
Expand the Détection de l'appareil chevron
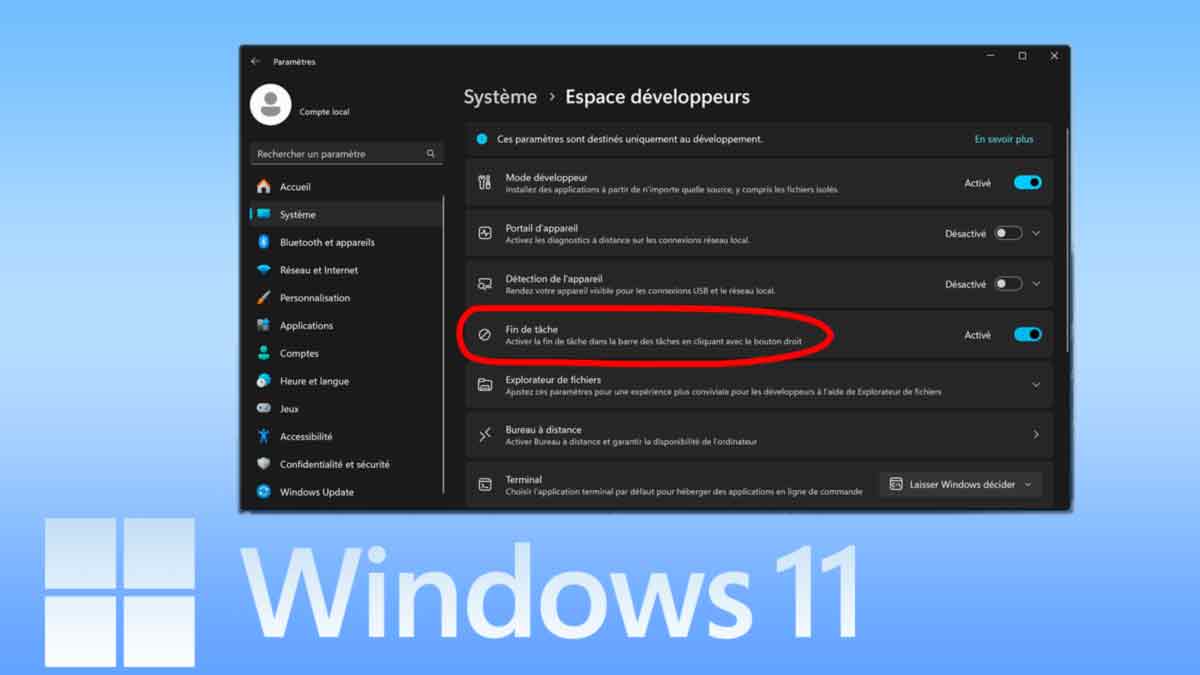pyautogui.click(x=1036, y=284)
